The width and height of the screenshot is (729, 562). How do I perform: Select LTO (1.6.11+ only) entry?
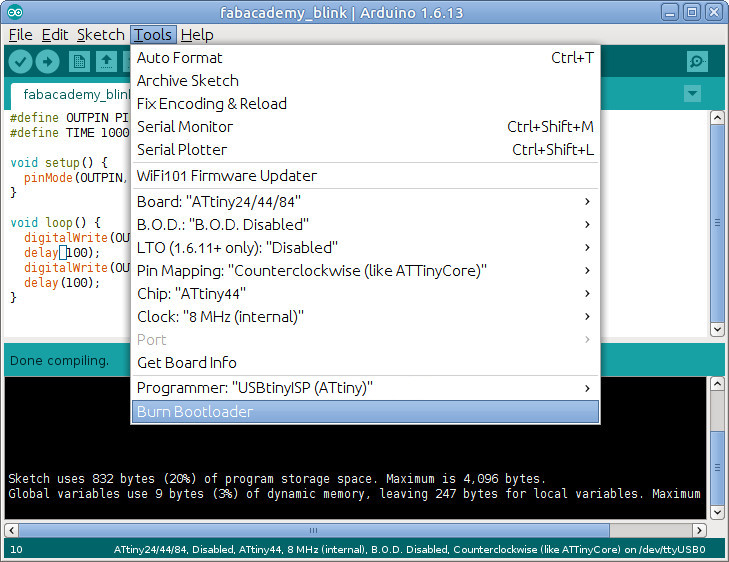[365, 248]
